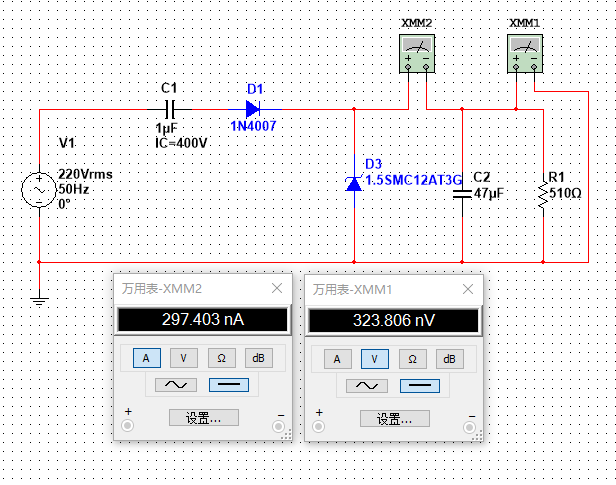Switch XMM2 to voltage (V) mode

pyautogui.click(x=183, y=358)
